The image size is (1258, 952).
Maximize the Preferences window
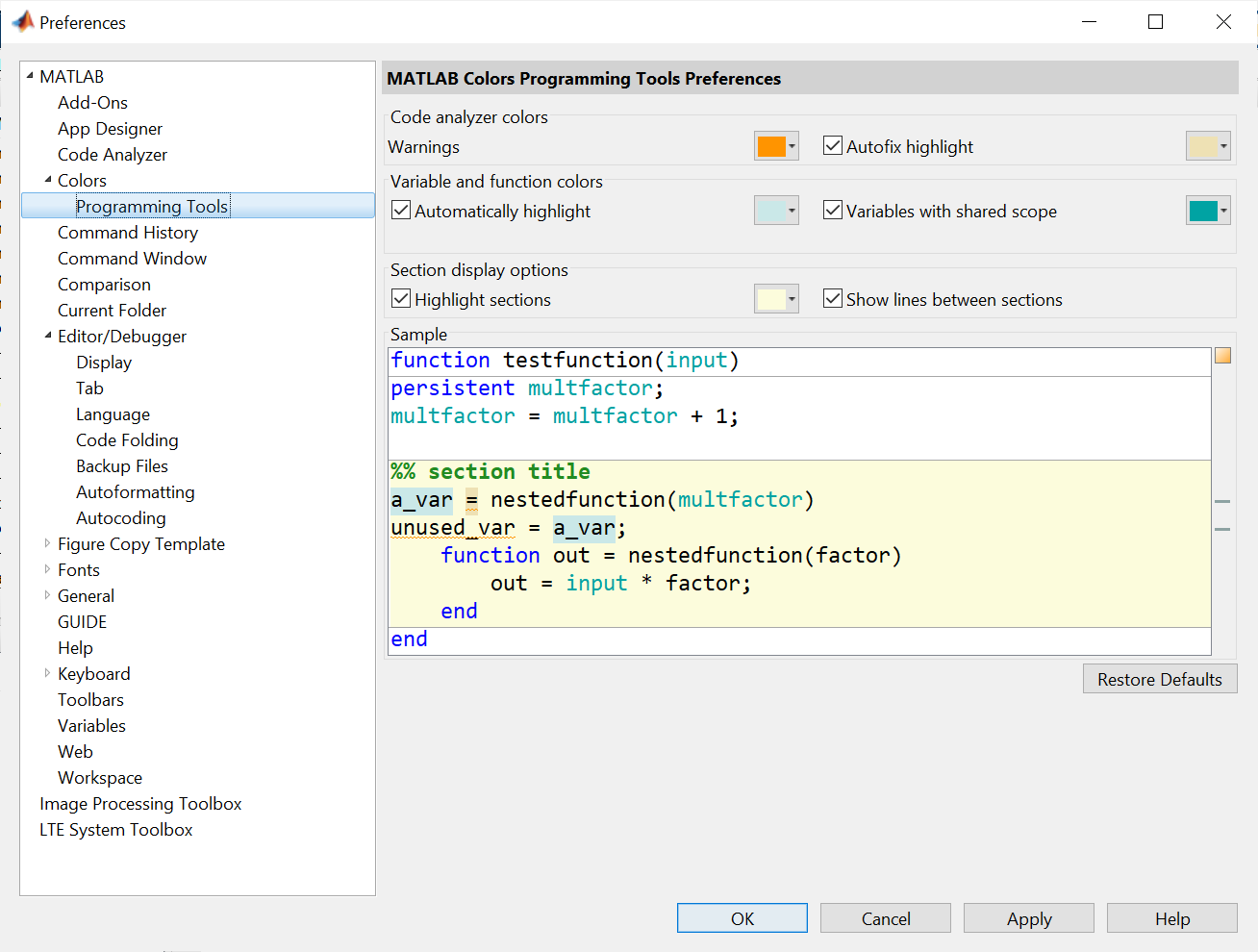[1156, 22]
